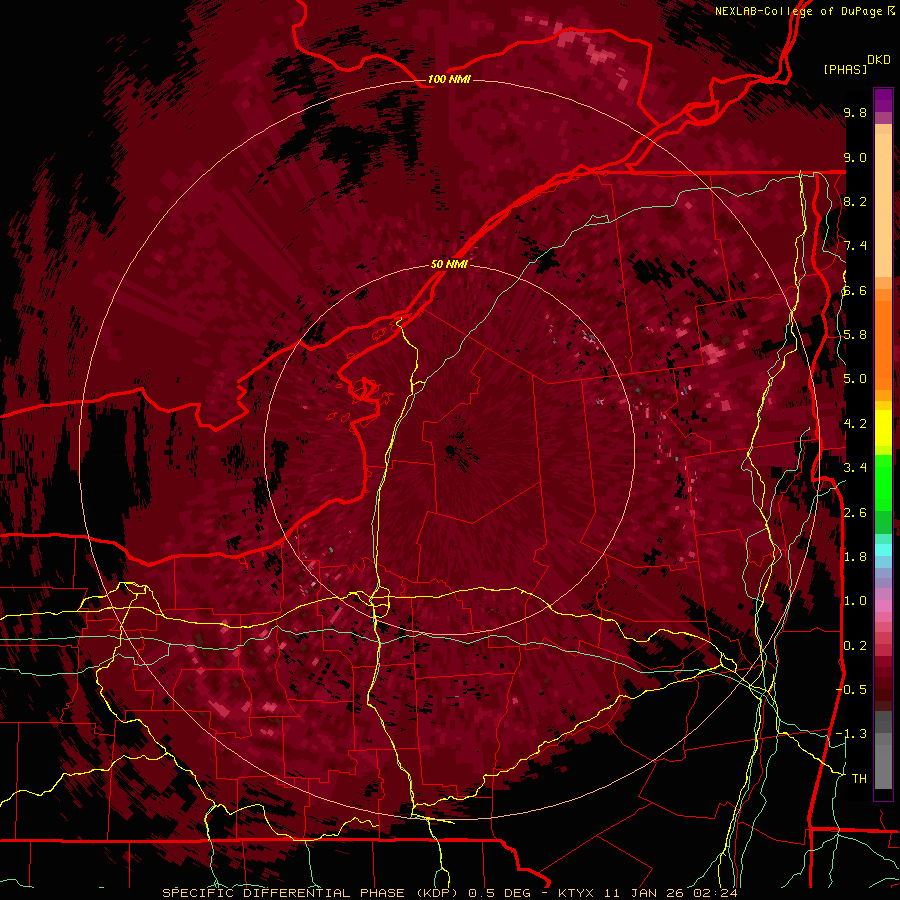900x900 pixels.
Task: Click the -0.5 value on color scale
Action: click(x=851, y=689)
